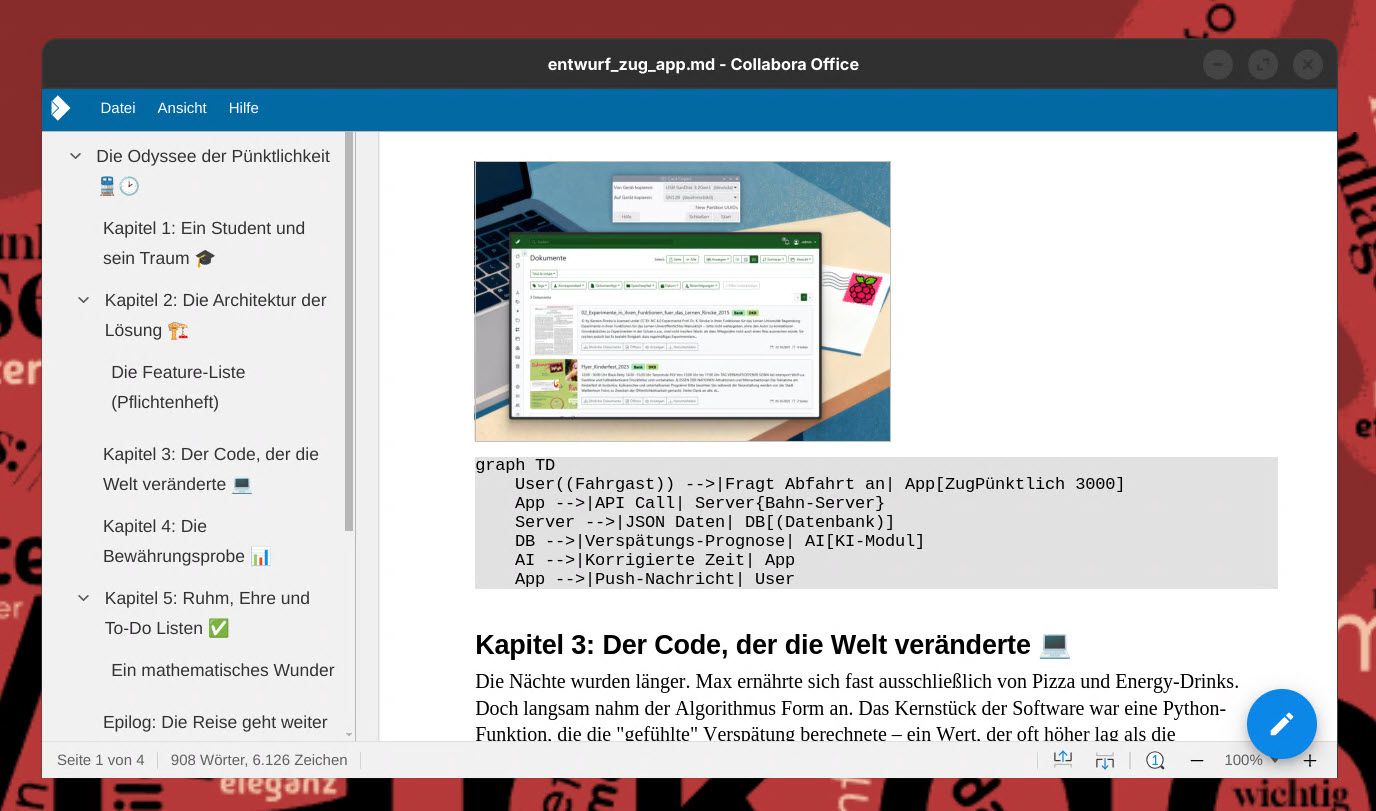
Task: Go to previous page in status bar
Action: click(1062, 760)
